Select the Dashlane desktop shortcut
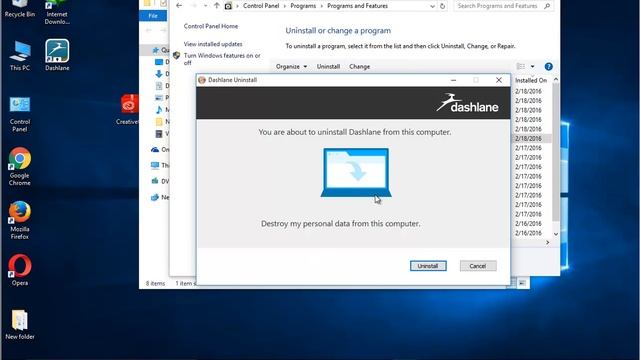Image resolution: width=640 pixels, height=360 pixels. (x=57, y=55)
